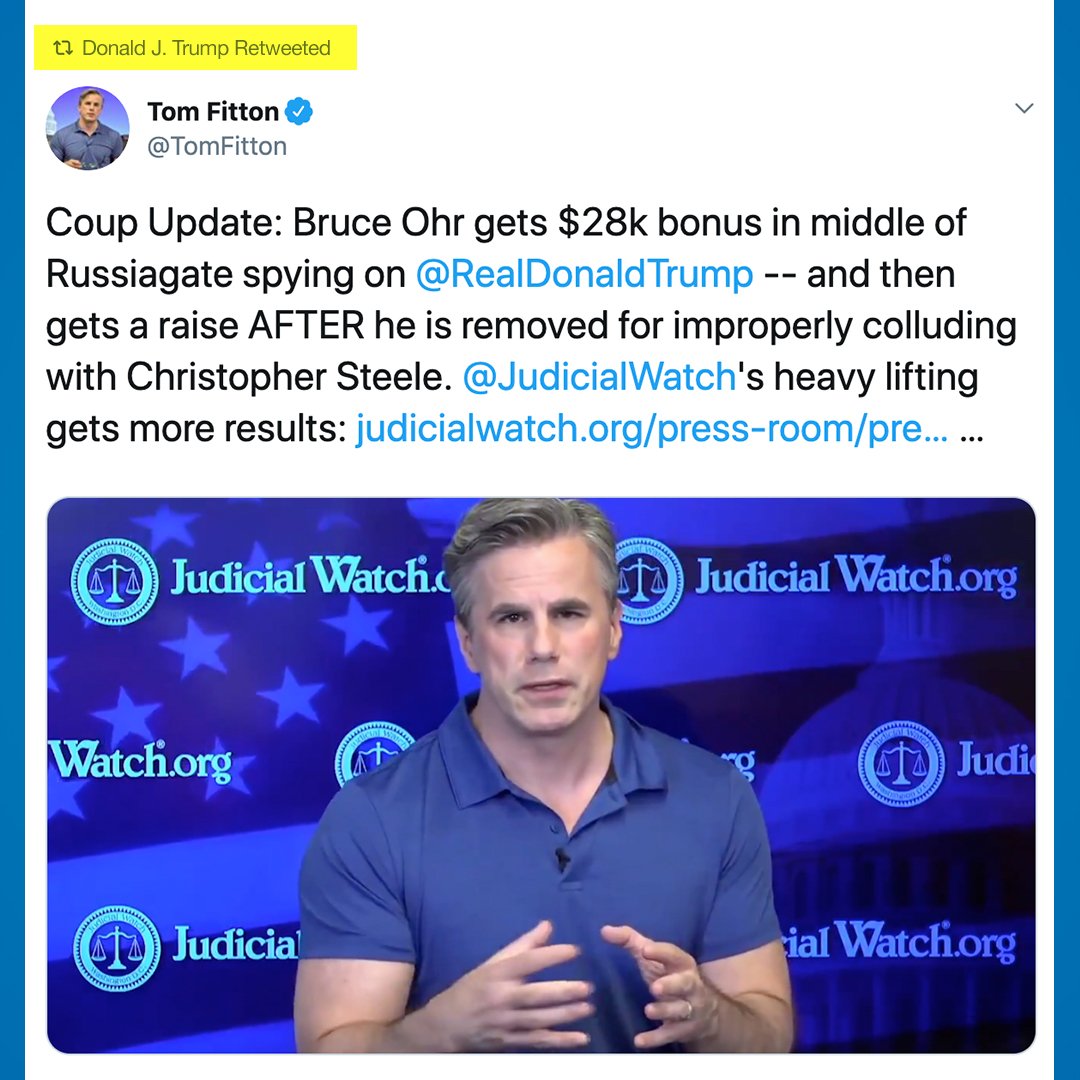Open the @JudicialWatch mention link
This screenshot has height=1080, width=1080.
[x=600, y=377]
